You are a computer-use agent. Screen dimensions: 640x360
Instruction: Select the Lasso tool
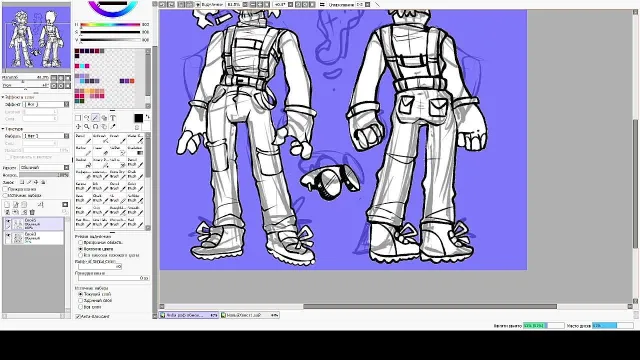pos(87,118)
